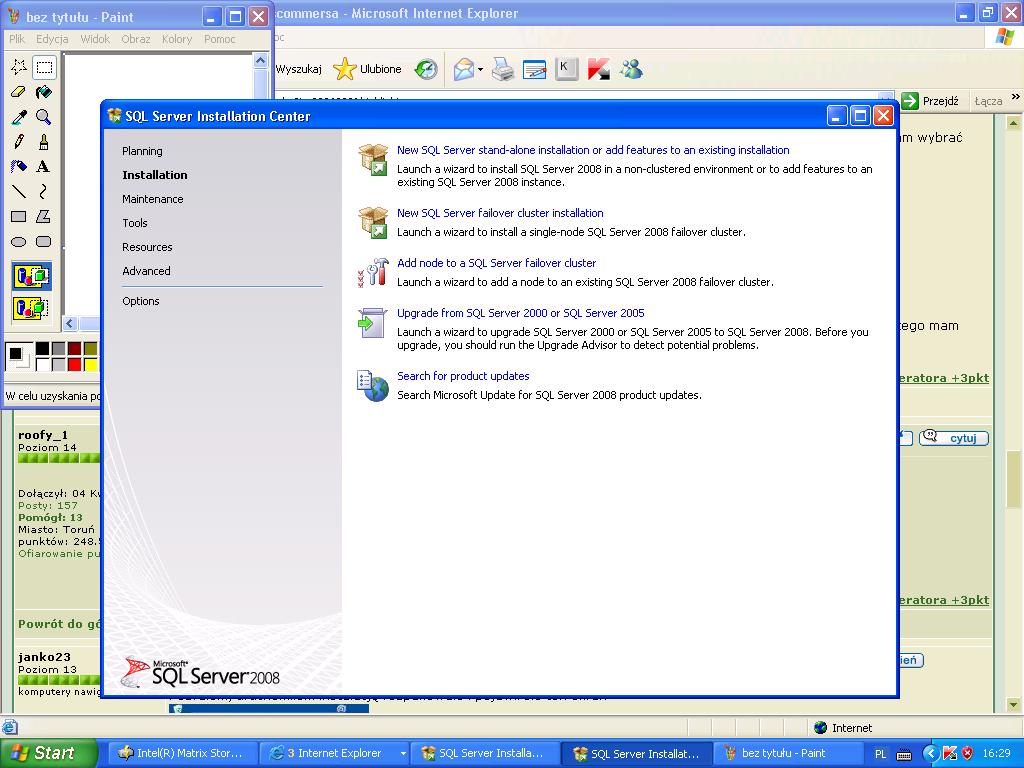Open the Edycja menu in Paint
Viewport: 1024px width, 768px height.
tap(52, 39)
